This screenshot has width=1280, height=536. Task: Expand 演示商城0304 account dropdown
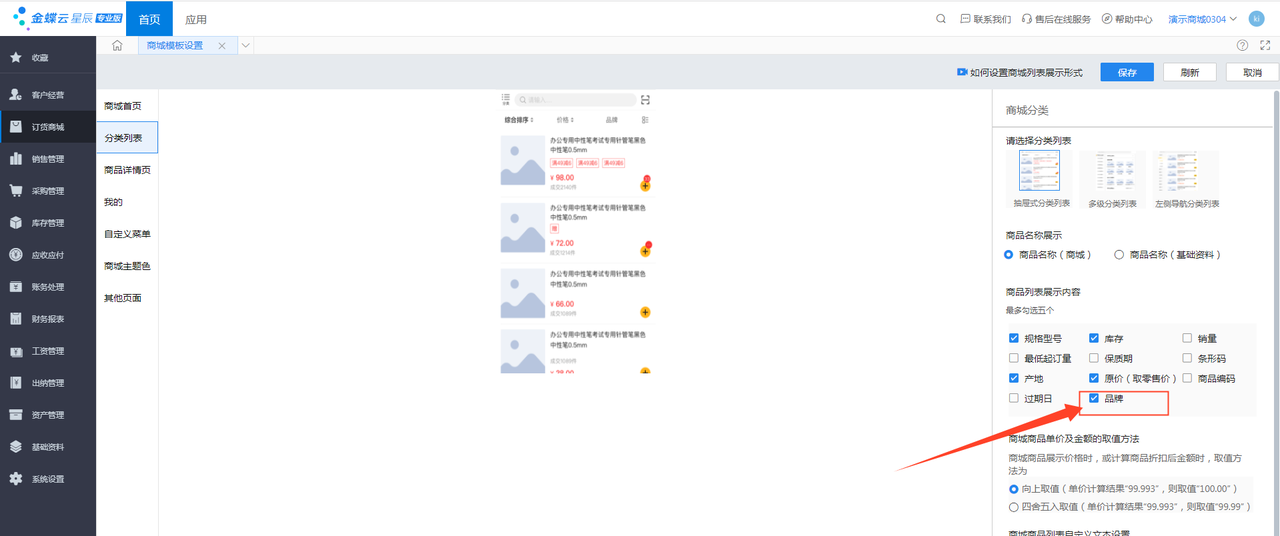1203,19
